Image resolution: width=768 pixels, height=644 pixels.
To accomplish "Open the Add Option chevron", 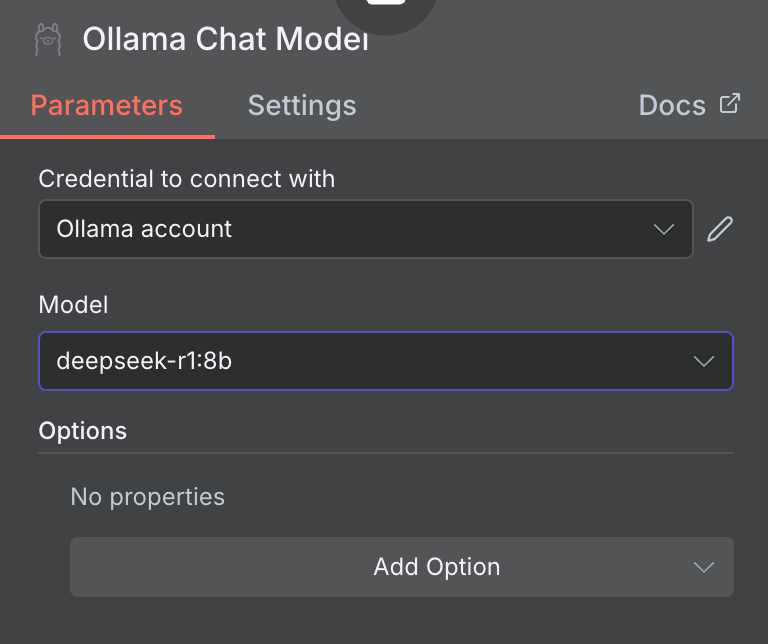I will [704, 567].
